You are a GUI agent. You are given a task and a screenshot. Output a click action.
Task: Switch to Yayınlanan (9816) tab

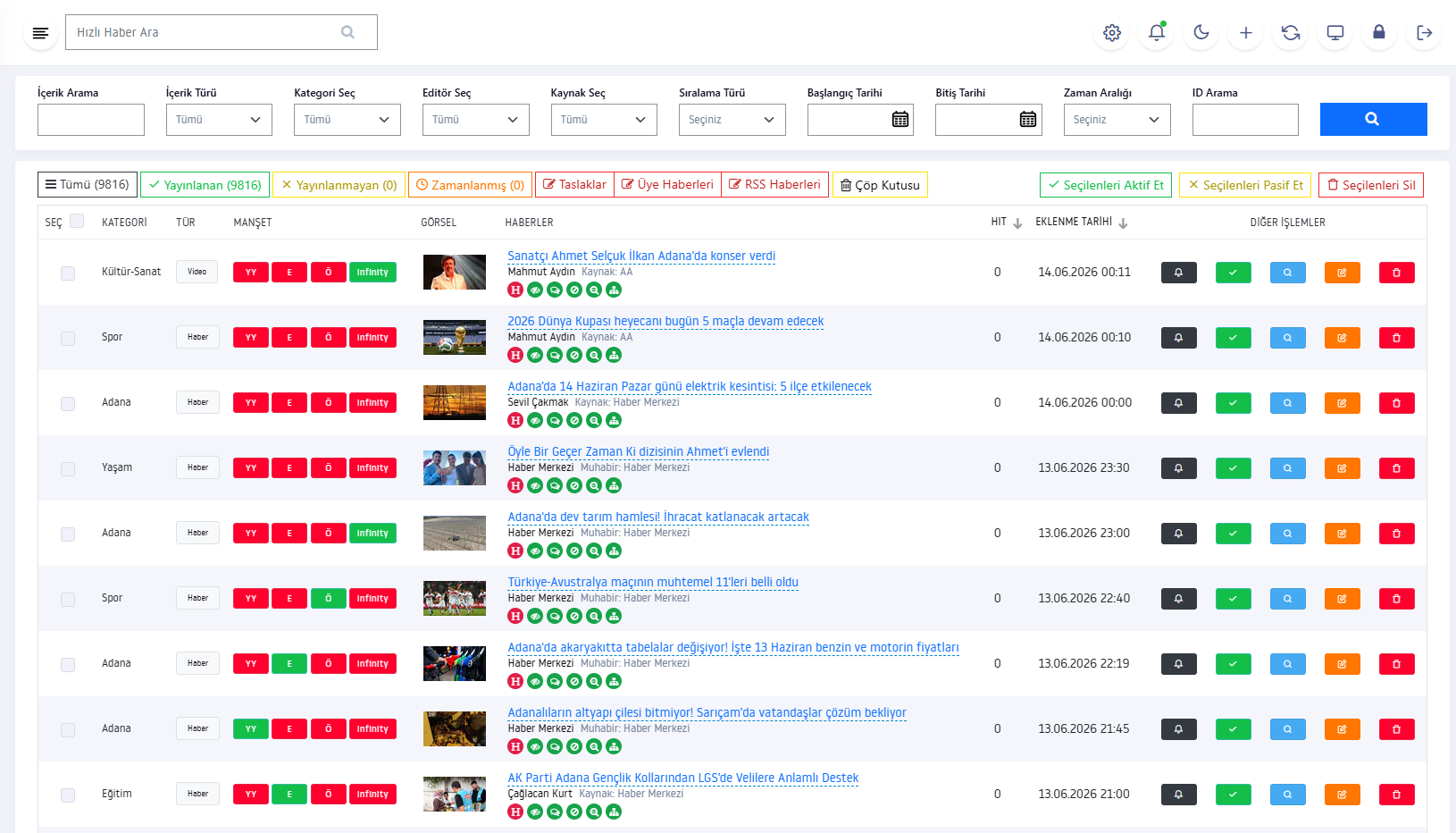tap(205, 185)
